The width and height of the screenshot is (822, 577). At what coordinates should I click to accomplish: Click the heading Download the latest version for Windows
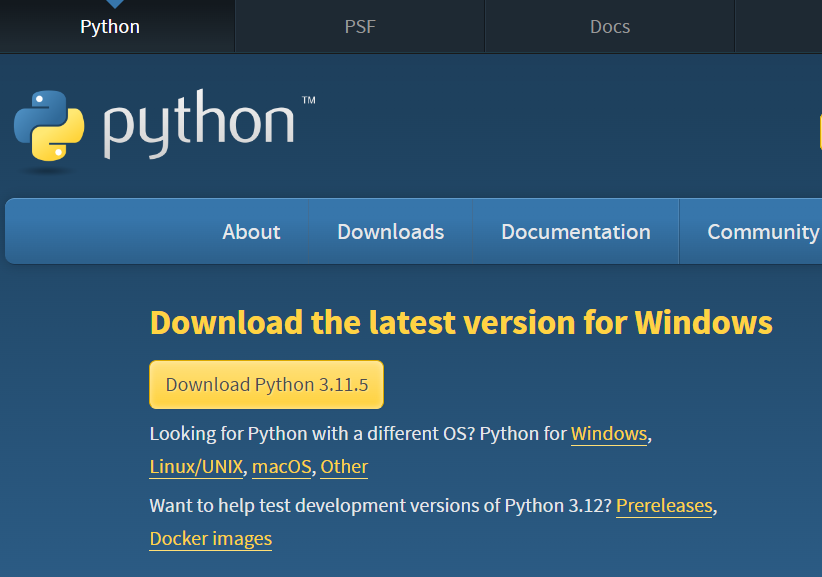tap(461, 322)
